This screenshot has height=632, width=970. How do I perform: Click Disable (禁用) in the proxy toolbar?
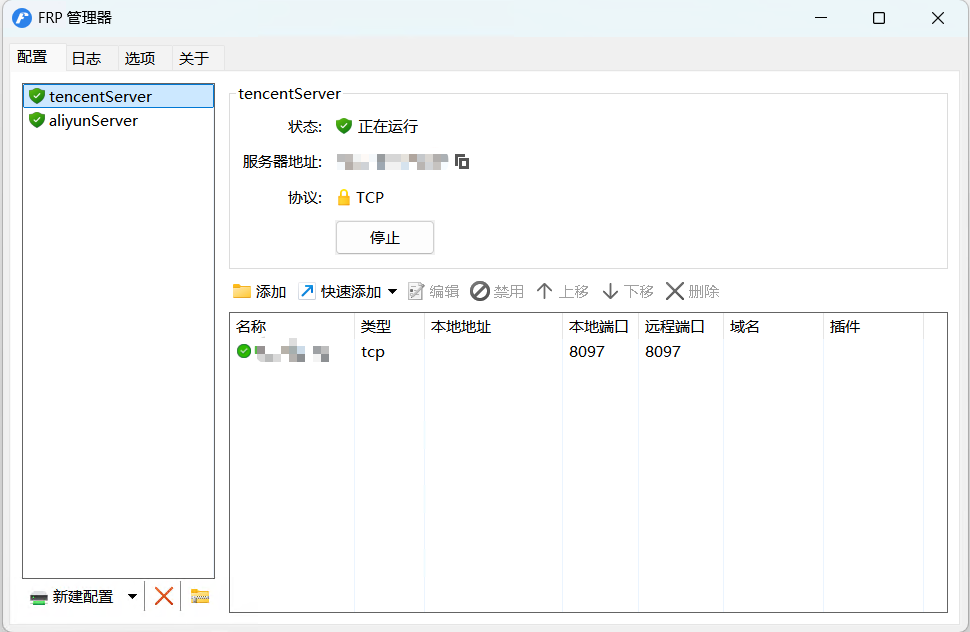tap(497, 291)
